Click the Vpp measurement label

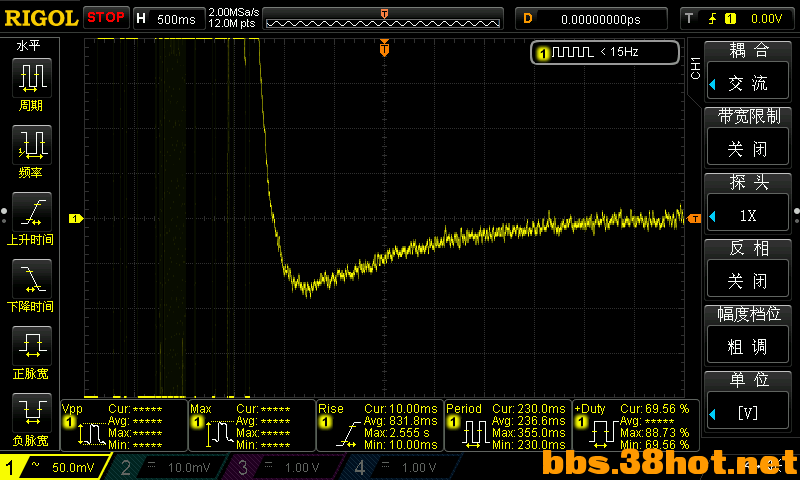pos(72,409)
